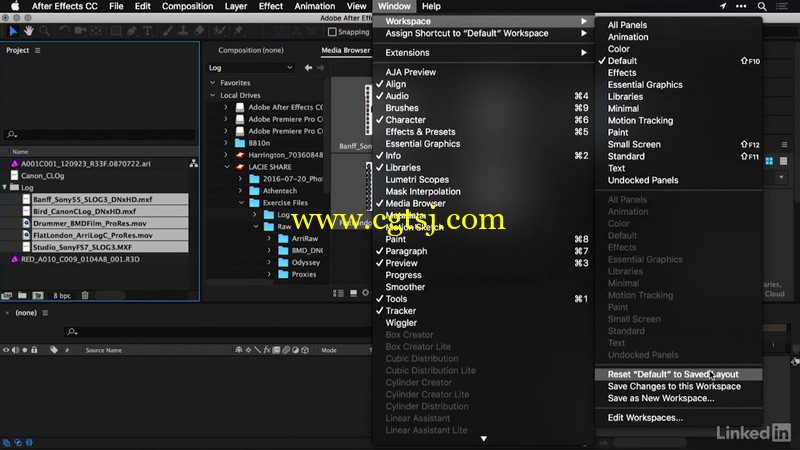
Task: Open the Extensions submenu
Action: click(483, 53)
